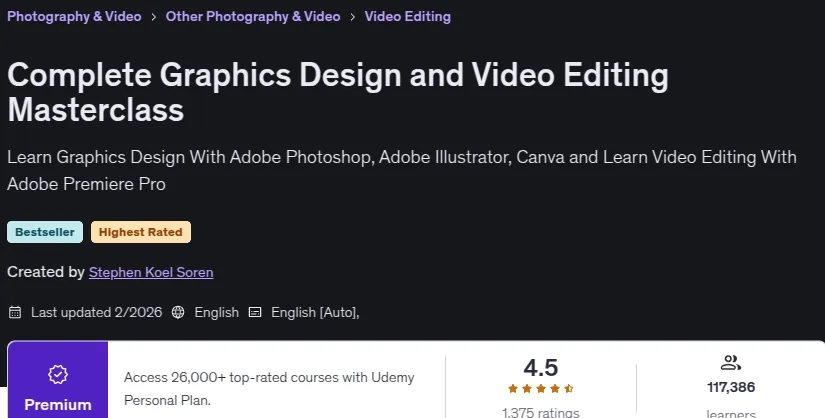This screenshot has height=418, width=825.
Task: Click the calendar last-updated icon
Action: (15, 312)
